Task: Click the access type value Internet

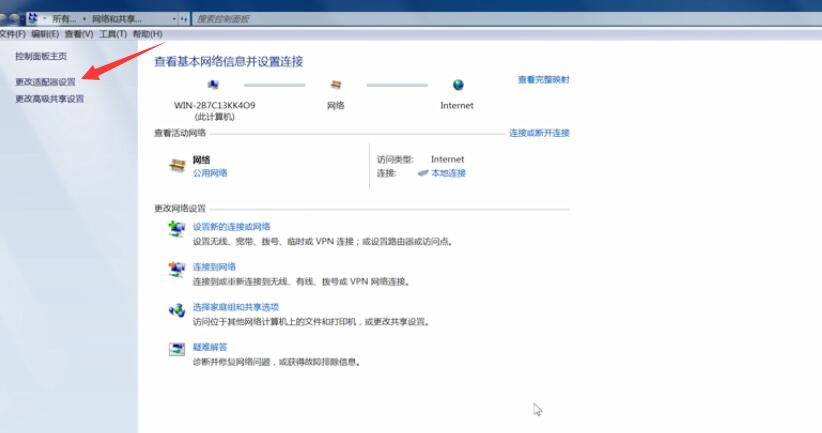Action: pyautogui.click(x=447, y=159)
